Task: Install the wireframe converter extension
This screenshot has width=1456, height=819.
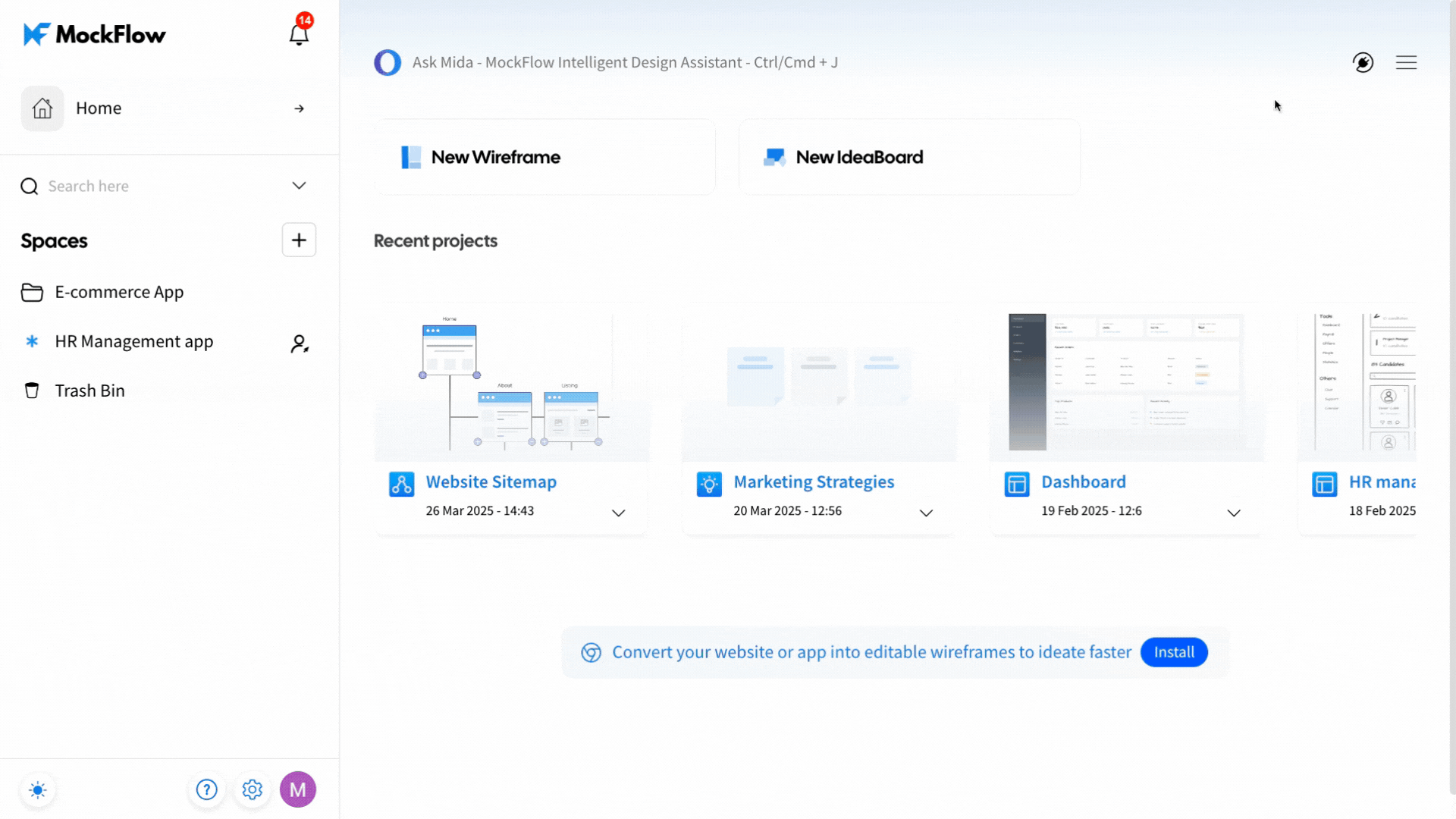Action: (x=1174, y=652)
